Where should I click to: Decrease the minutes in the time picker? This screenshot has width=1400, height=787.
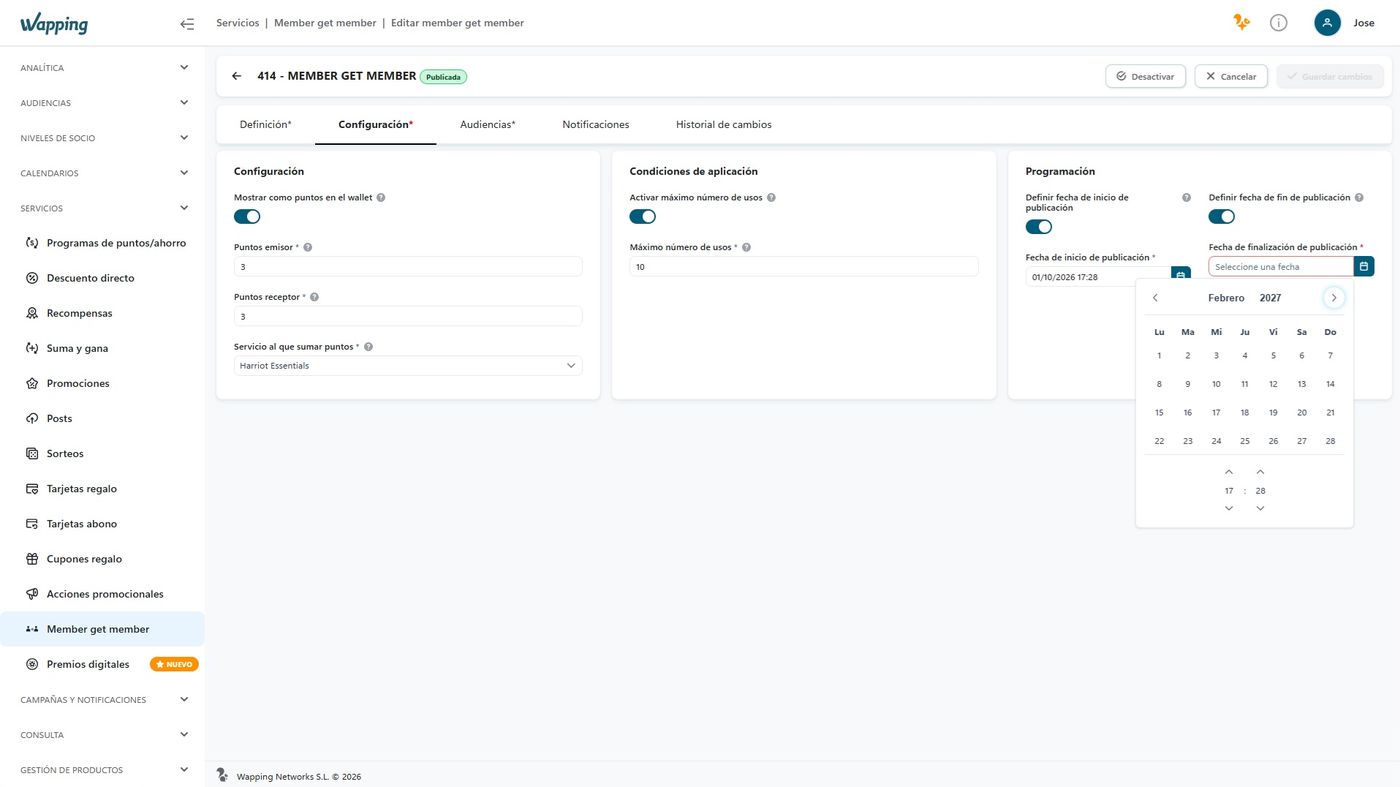[1260, 508]
